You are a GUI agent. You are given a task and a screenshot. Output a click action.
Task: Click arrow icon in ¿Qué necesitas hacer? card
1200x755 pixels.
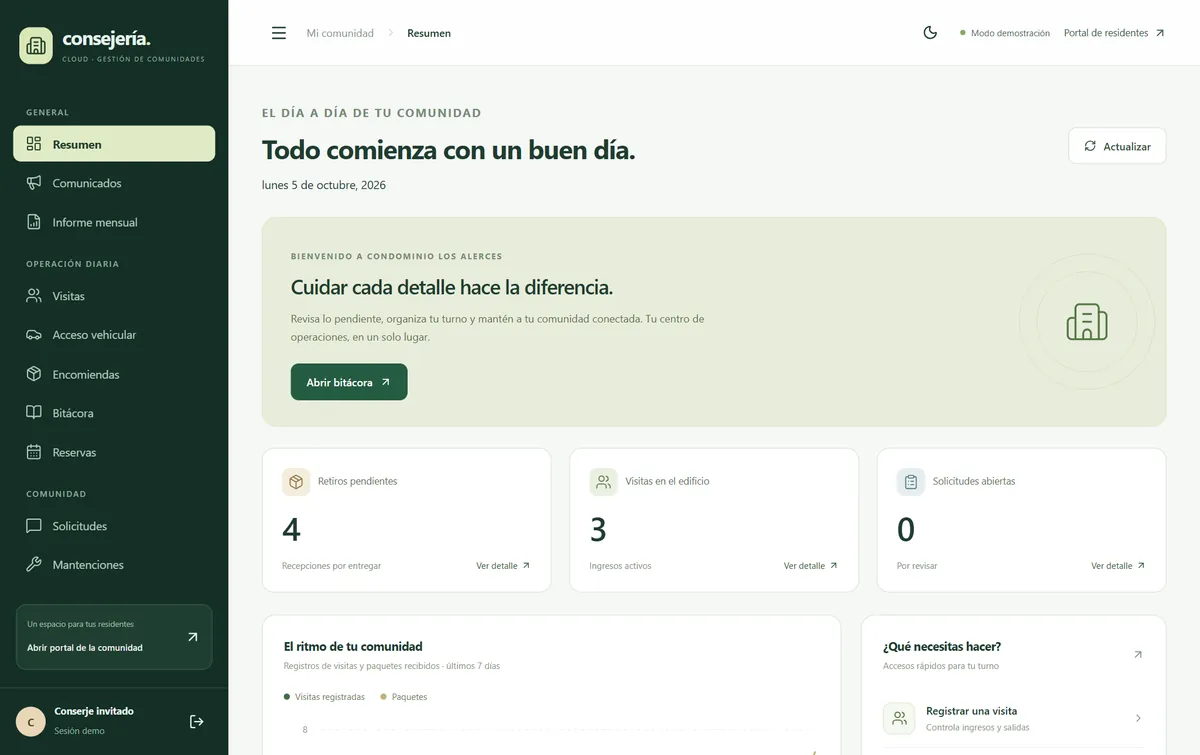1138,655
